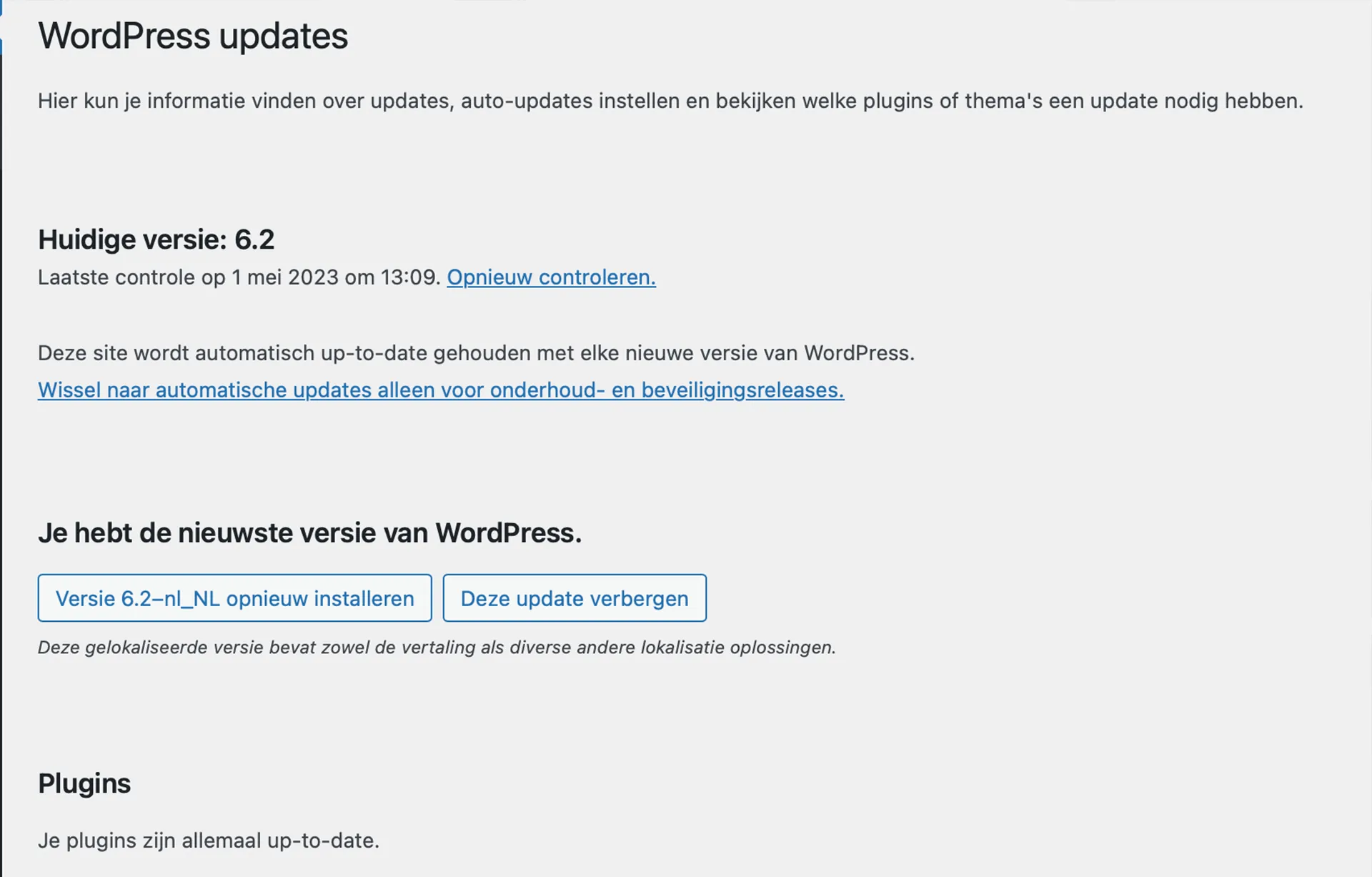
Task: Click the Je hebt de nieuwste versie heading
Action: click(x=309, y=532)
